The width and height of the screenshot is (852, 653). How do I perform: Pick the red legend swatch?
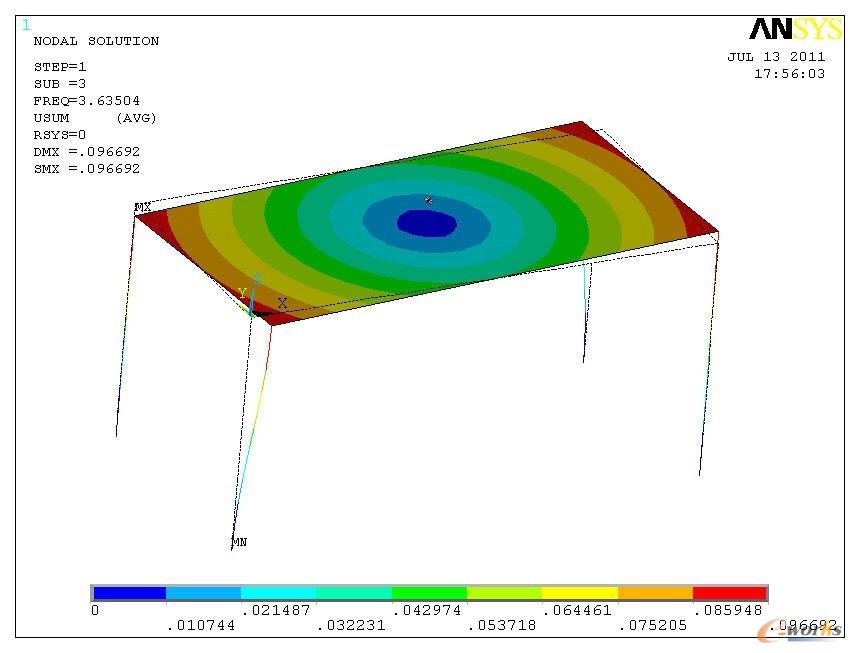pyautogui.click(x=729, y=593)
